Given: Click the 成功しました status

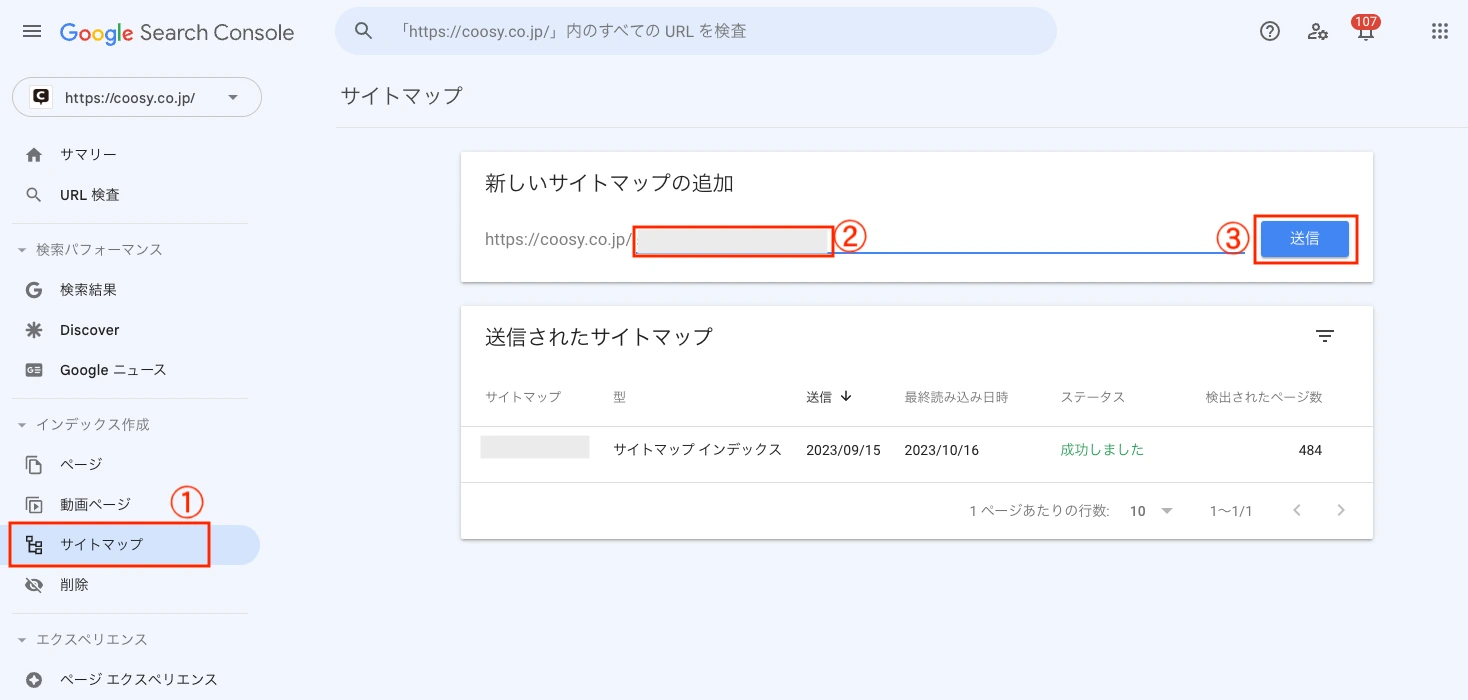Looking at the screenshot, I should [1102, 450].
